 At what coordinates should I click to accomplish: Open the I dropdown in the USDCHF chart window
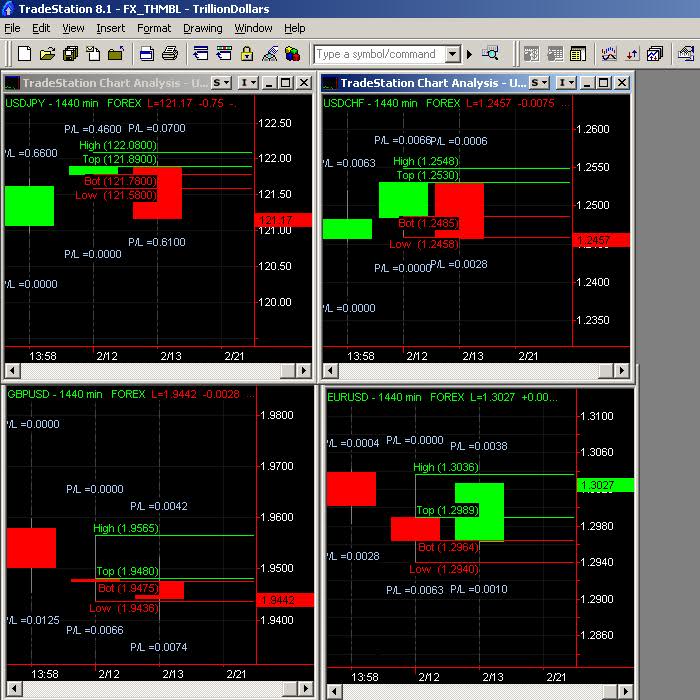(x=566, y=83)
